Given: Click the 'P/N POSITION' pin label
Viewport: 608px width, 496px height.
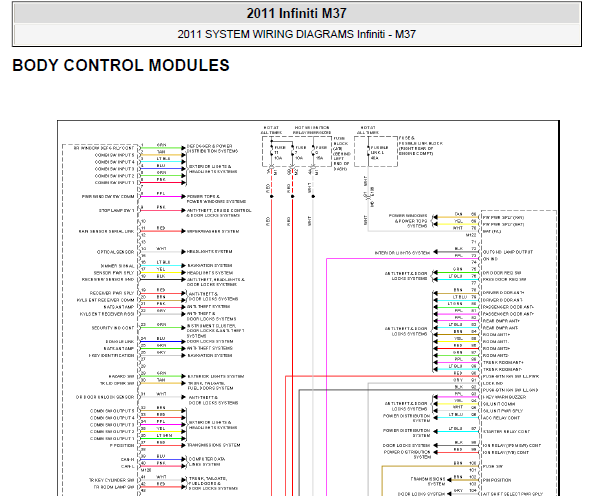Looking at the screenshot, I should (497, 480).
